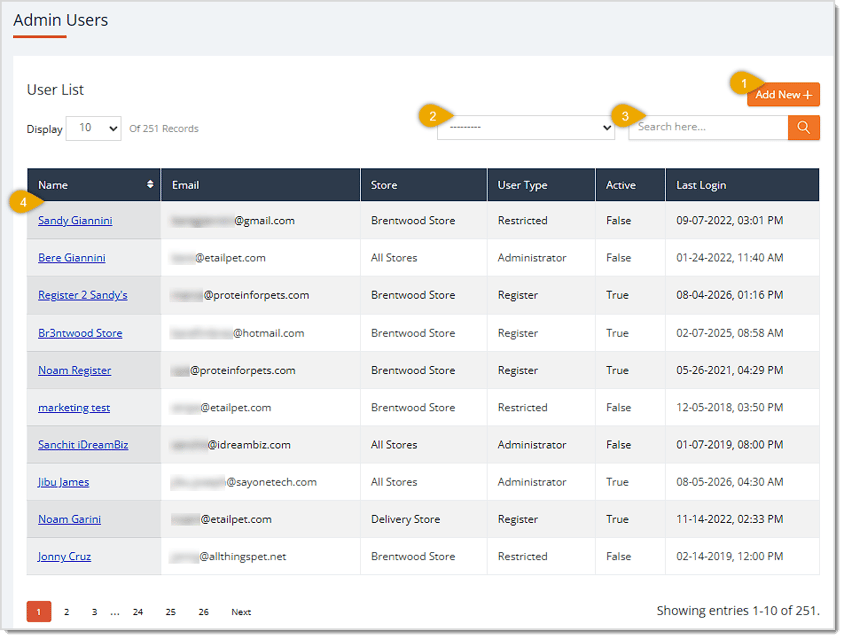Go to pagination page 25
This screenshot has height=639, width=844.
click(171, 612)
